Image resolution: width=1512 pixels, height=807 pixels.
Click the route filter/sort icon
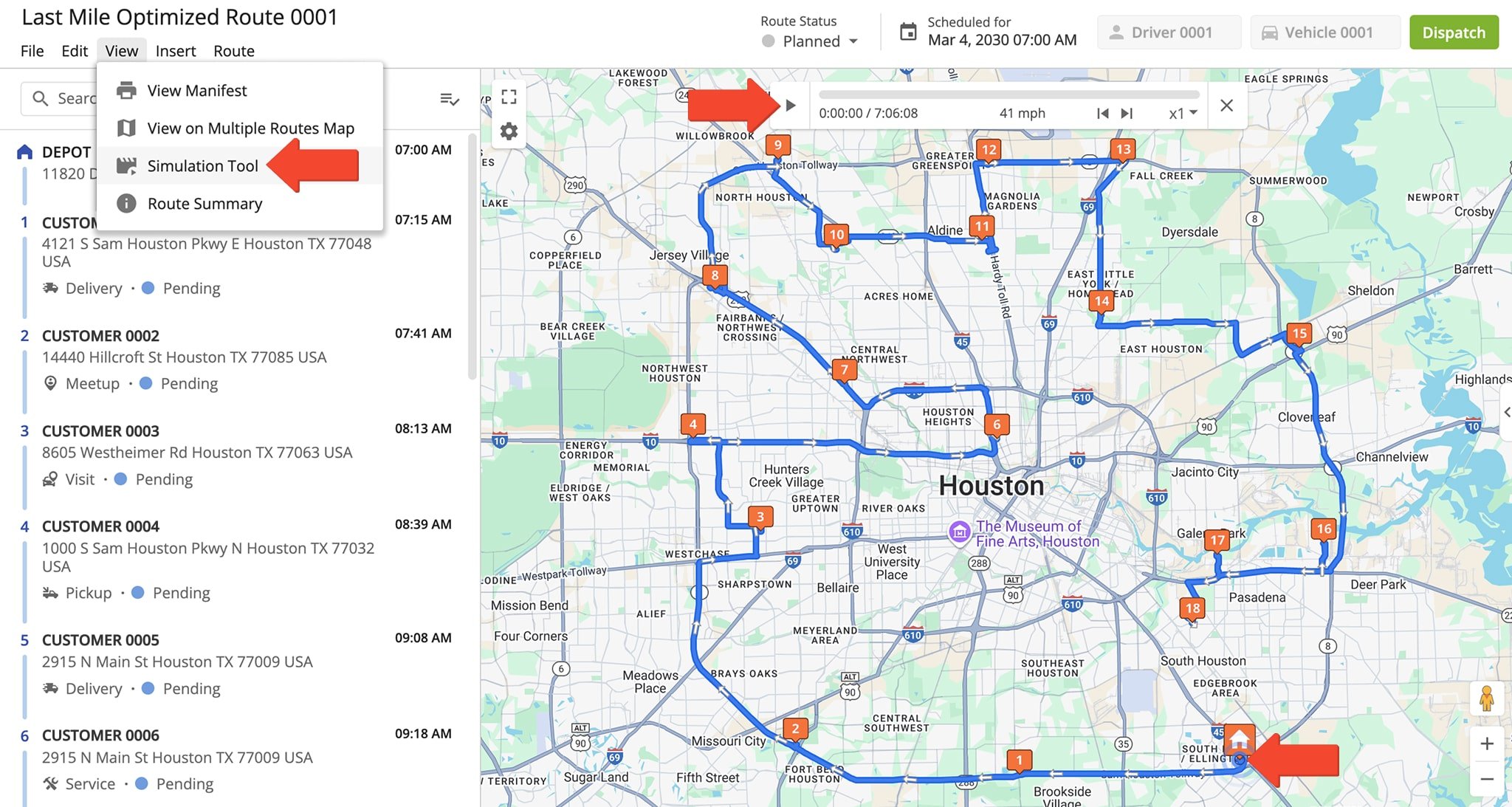[x=449, y=98]
